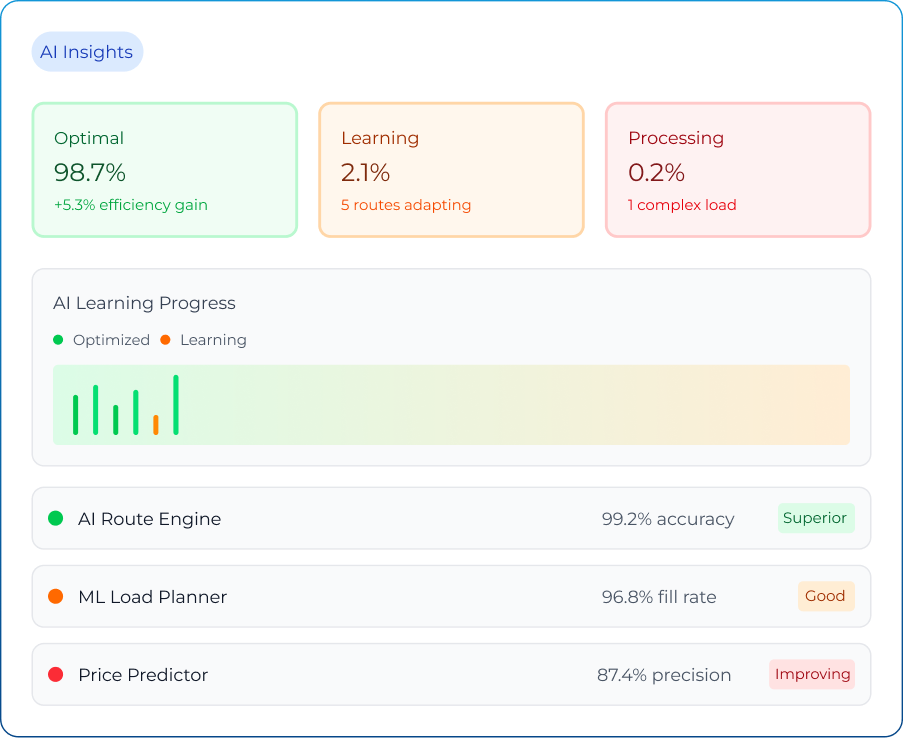The height and width of the screenshot is (738, 903).
Task: Select the first green bar in chart
Action: click(x=76, y=415)
